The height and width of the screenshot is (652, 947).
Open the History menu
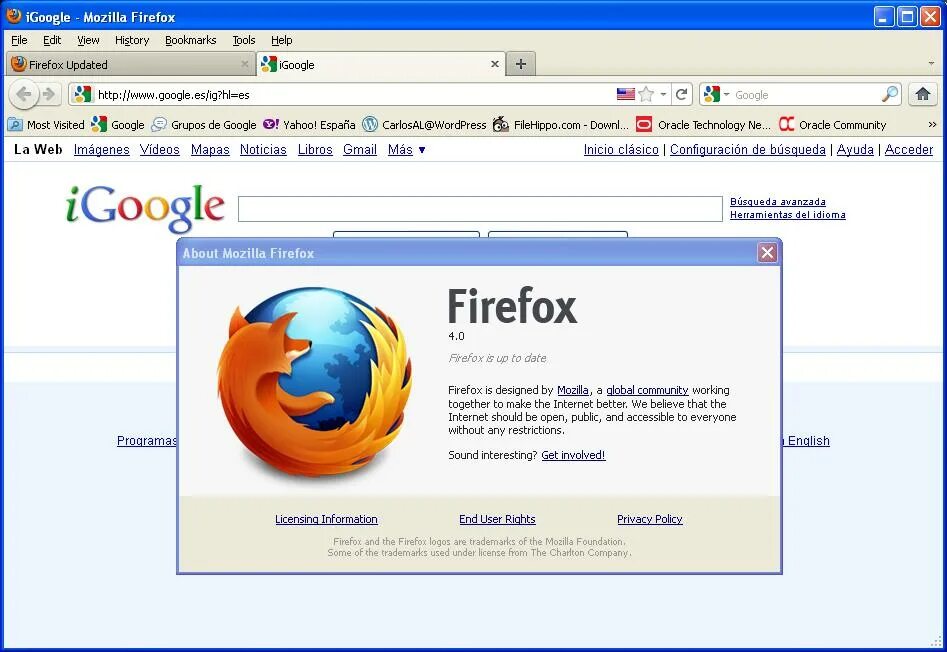(132, 40)
